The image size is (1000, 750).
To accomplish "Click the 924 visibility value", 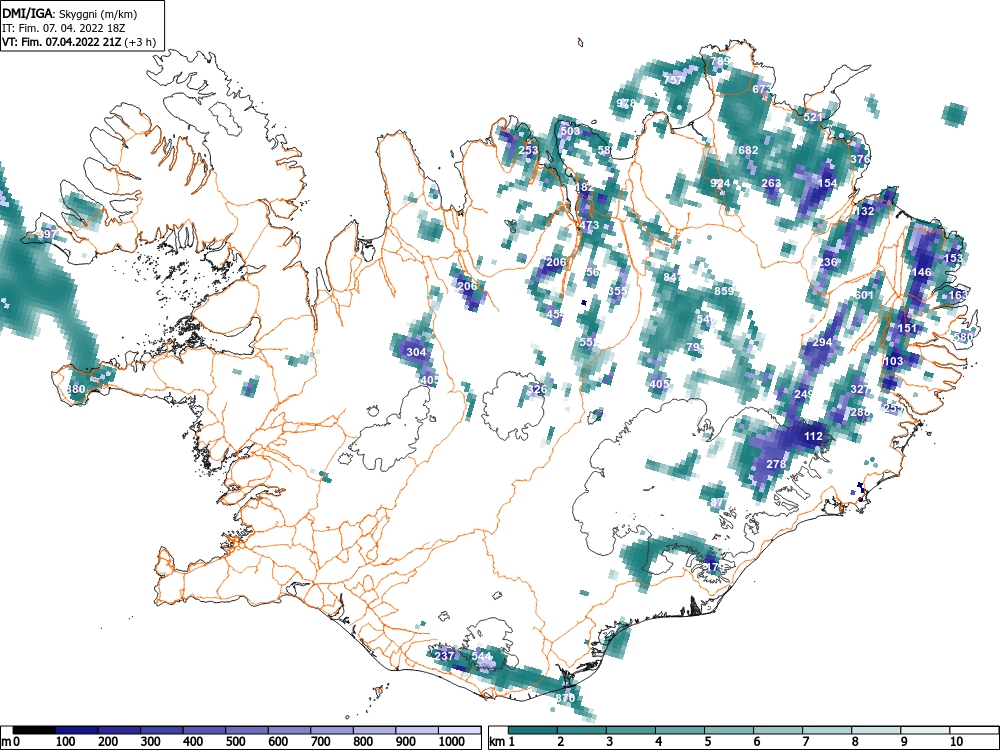I will (720, 183).
